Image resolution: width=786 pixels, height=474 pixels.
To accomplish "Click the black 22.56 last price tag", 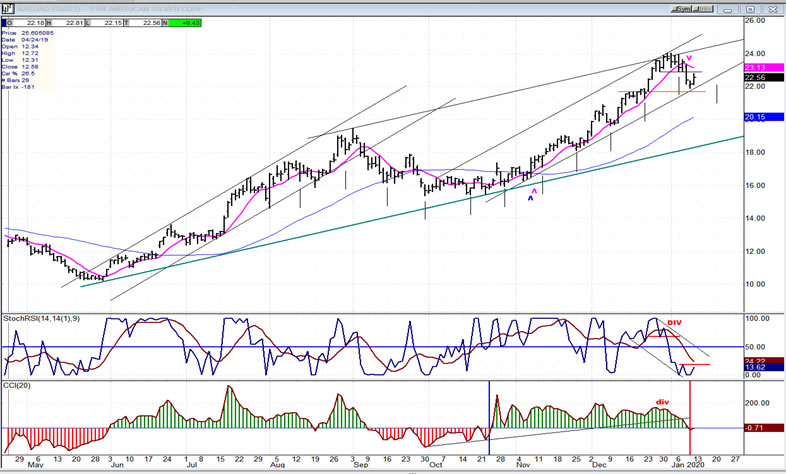I will coord(759,78).
